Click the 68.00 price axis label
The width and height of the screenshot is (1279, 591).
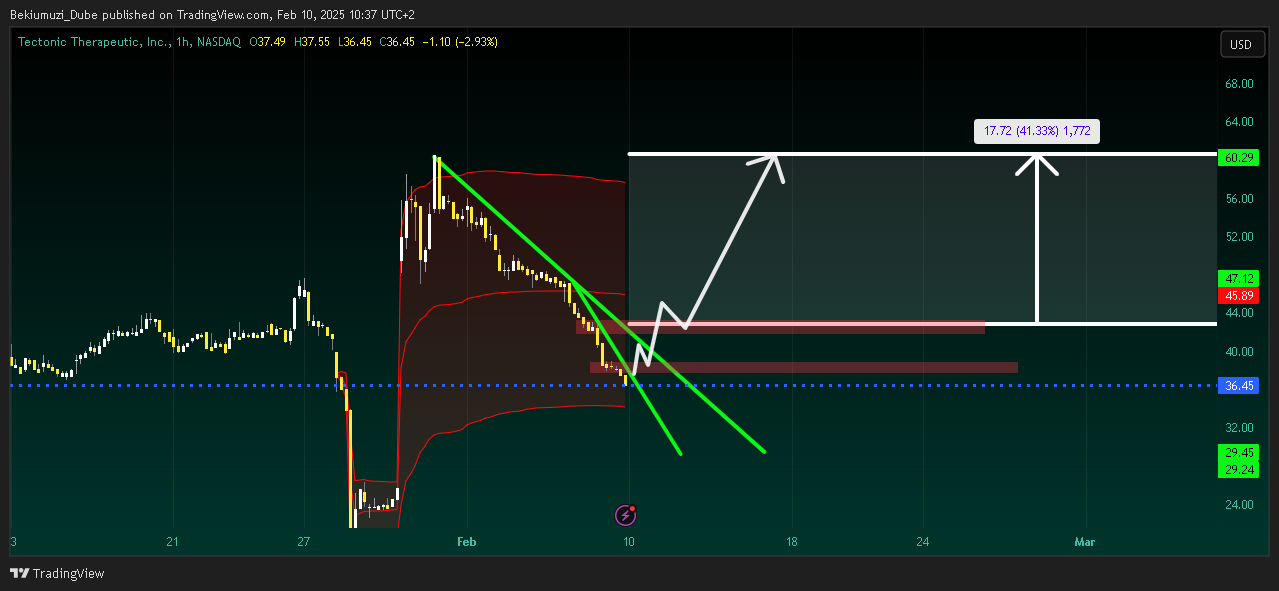[x=1239, y=84]
